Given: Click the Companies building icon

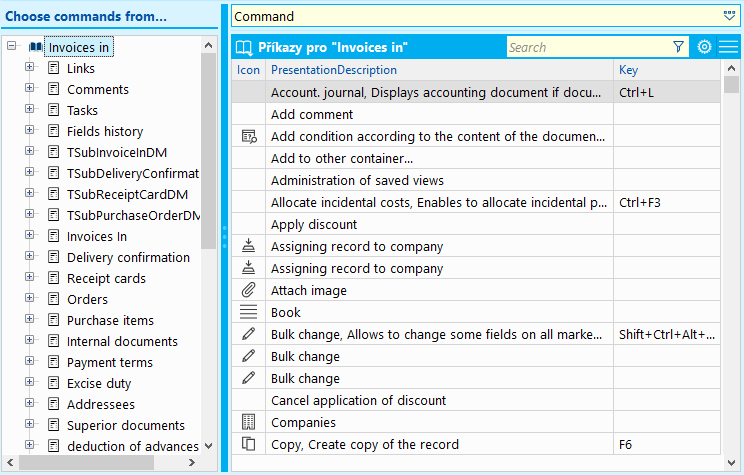Looking at the screenshot, I should (249, 422).
